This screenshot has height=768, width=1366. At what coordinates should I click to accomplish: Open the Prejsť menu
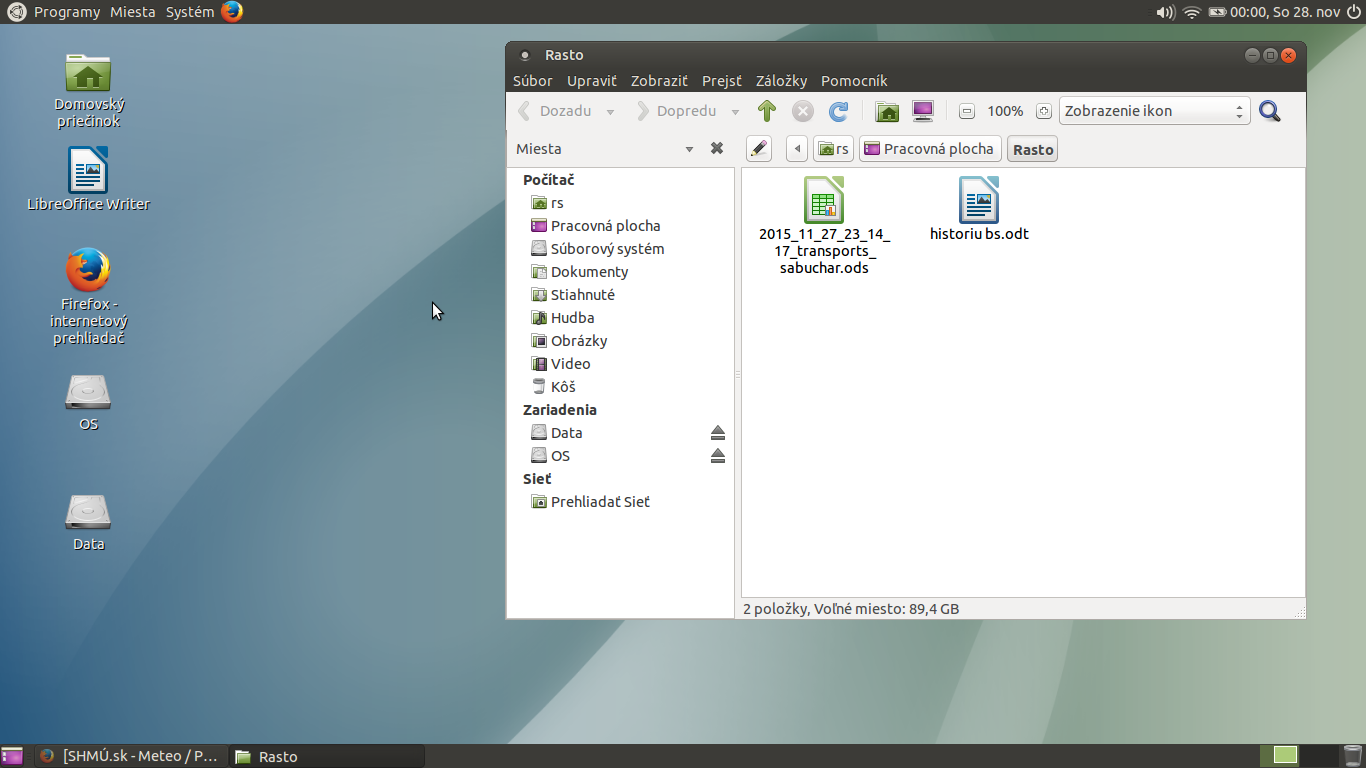(x=722, y=81)
